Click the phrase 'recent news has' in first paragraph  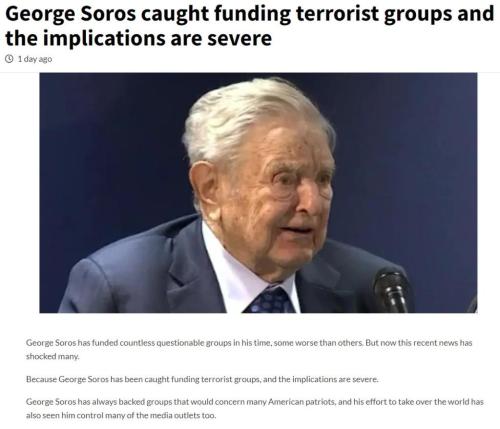pyautogui.click(x=443, y=343)
